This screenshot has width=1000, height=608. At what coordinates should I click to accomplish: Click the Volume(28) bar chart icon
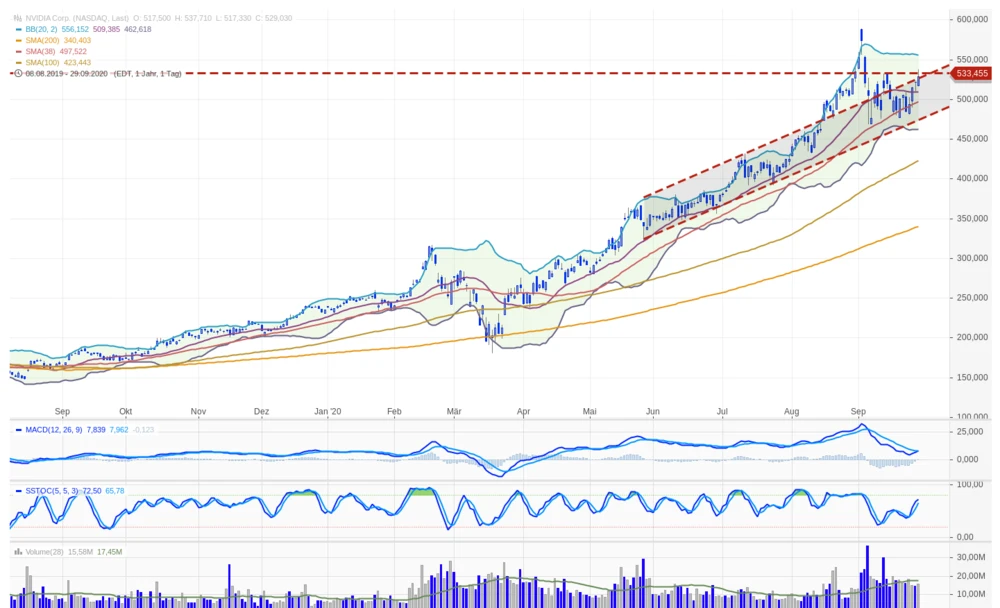(x=17, y=552)
